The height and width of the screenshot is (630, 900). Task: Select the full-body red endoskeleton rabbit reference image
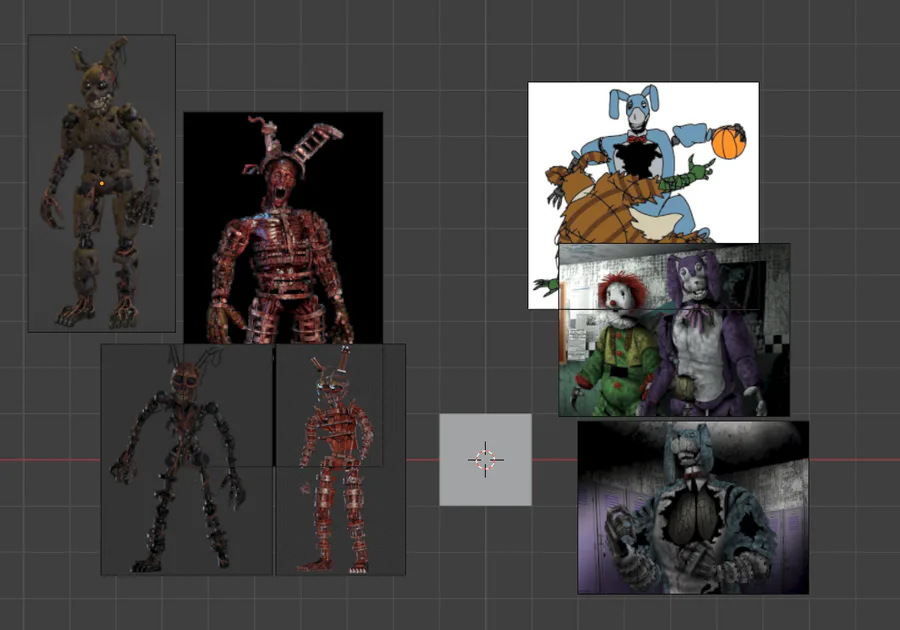pyautogui.click(x=340, y=459)
